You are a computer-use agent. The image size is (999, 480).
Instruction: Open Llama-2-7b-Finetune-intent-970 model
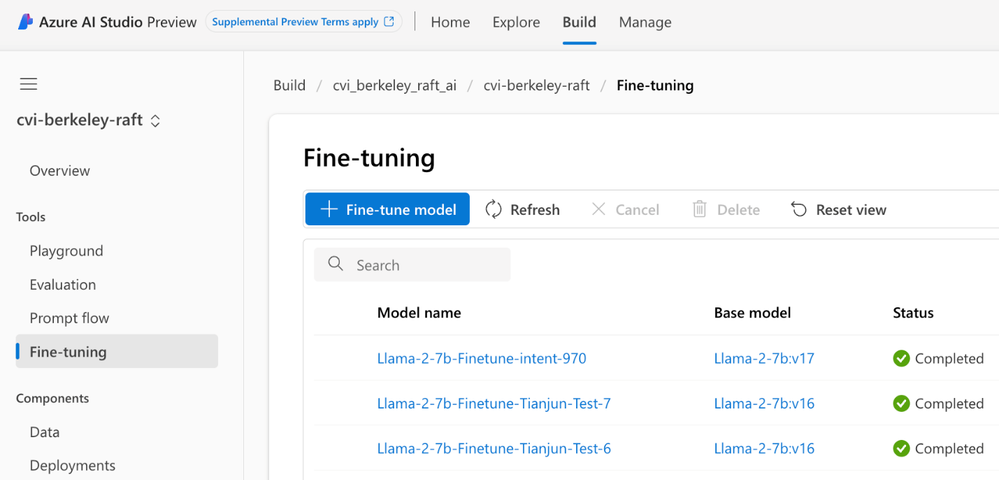(x=482, y=358)
